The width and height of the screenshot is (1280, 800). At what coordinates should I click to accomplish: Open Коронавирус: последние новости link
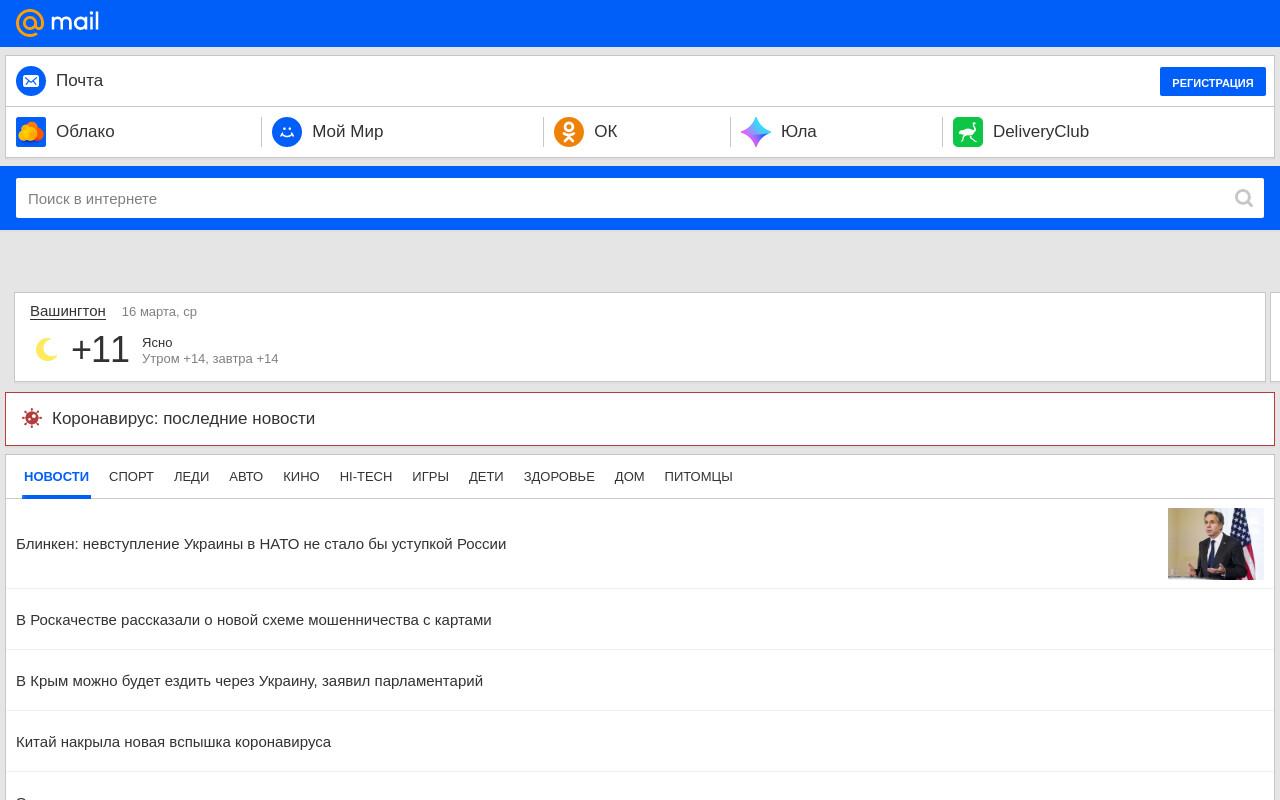183,418
